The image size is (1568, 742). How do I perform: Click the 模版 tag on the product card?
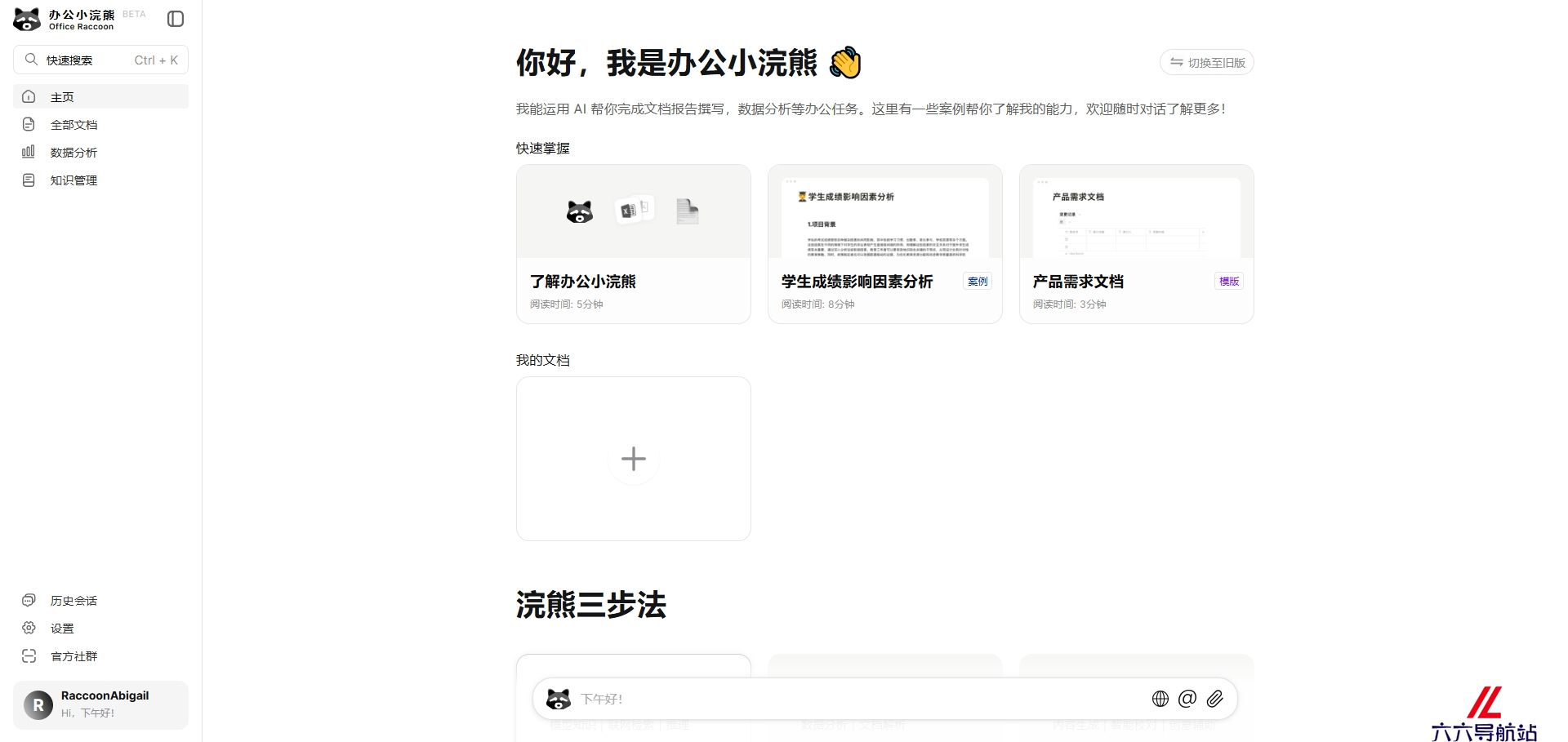[1229, 281]
